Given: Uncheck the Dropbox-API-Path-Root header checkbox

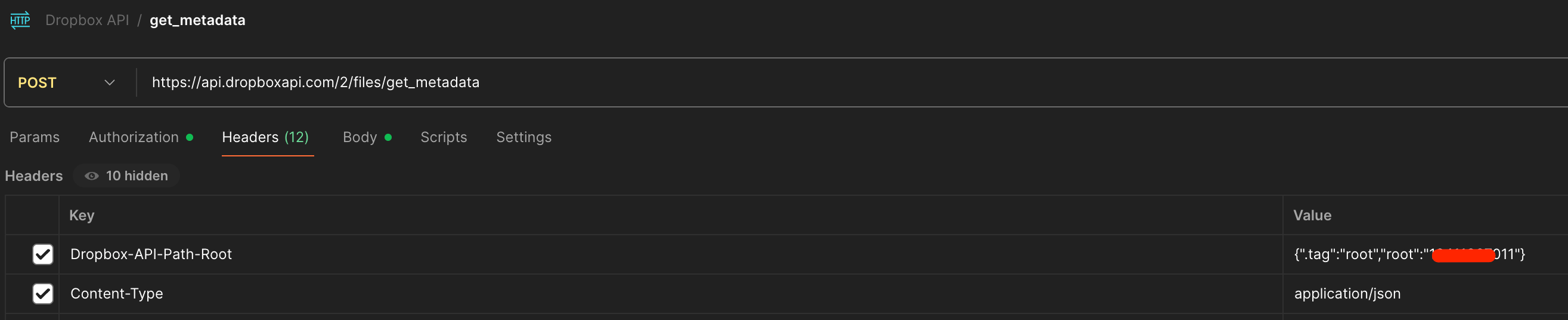Looking at the screenshot, I should point(42,254).
